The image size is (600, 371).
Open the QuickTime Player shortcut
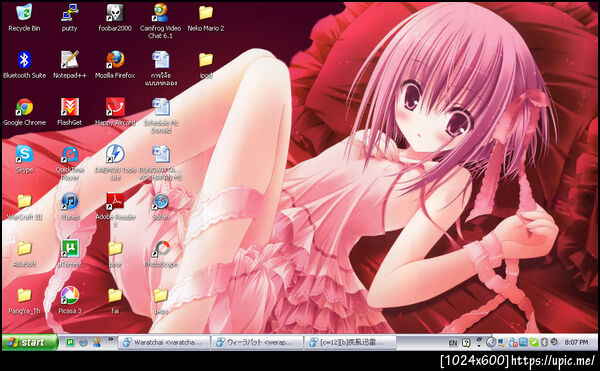tap(70, 163)
